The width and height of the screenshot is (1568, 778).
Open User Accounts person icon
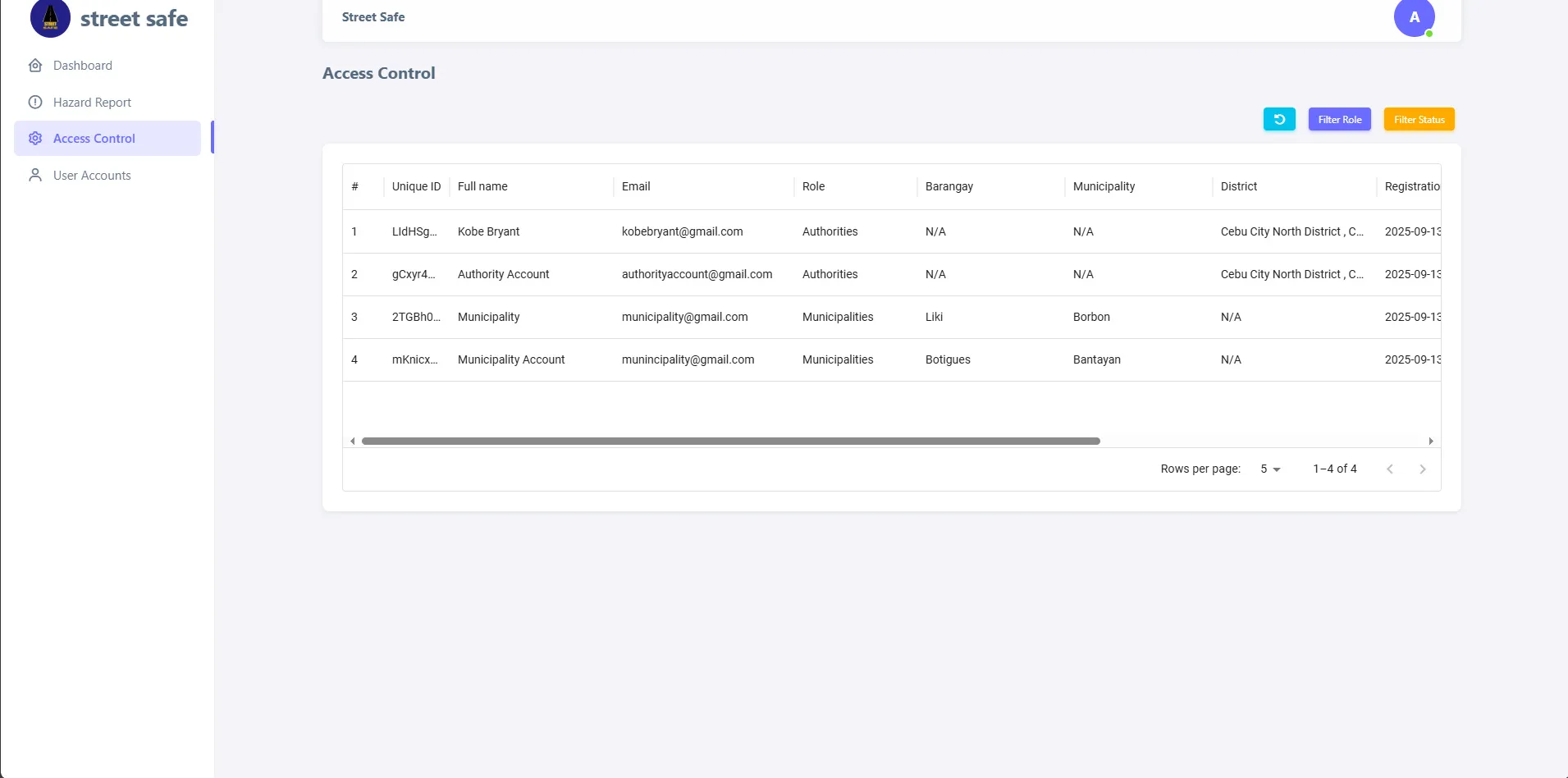pos(35,176)
